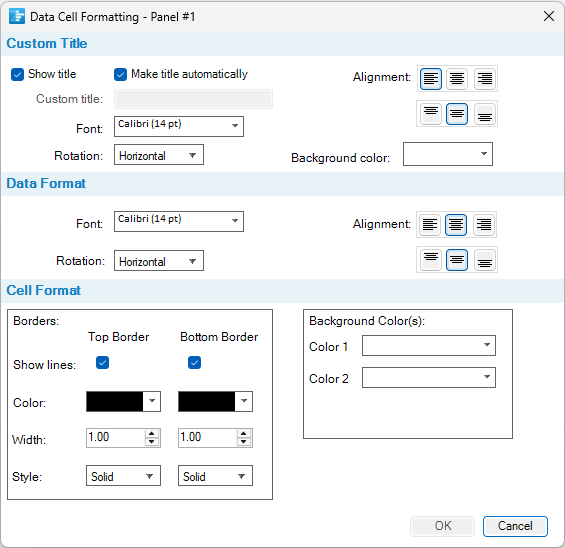This screenshot has width=565, height=548.
Task: Click the Cell Format section header
Action: pyautogui.click(x=44, y=290)
